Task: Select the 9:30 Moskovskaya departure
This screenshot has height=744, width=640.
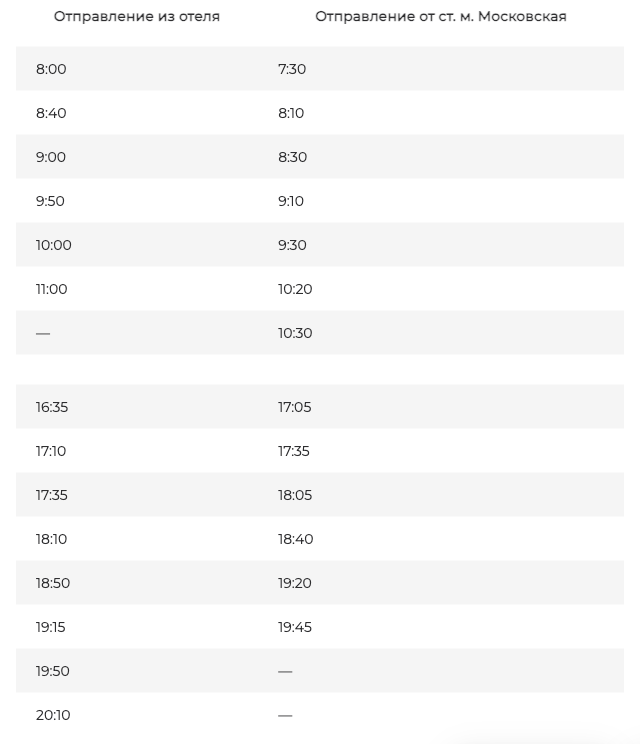Action: point(292,245)
